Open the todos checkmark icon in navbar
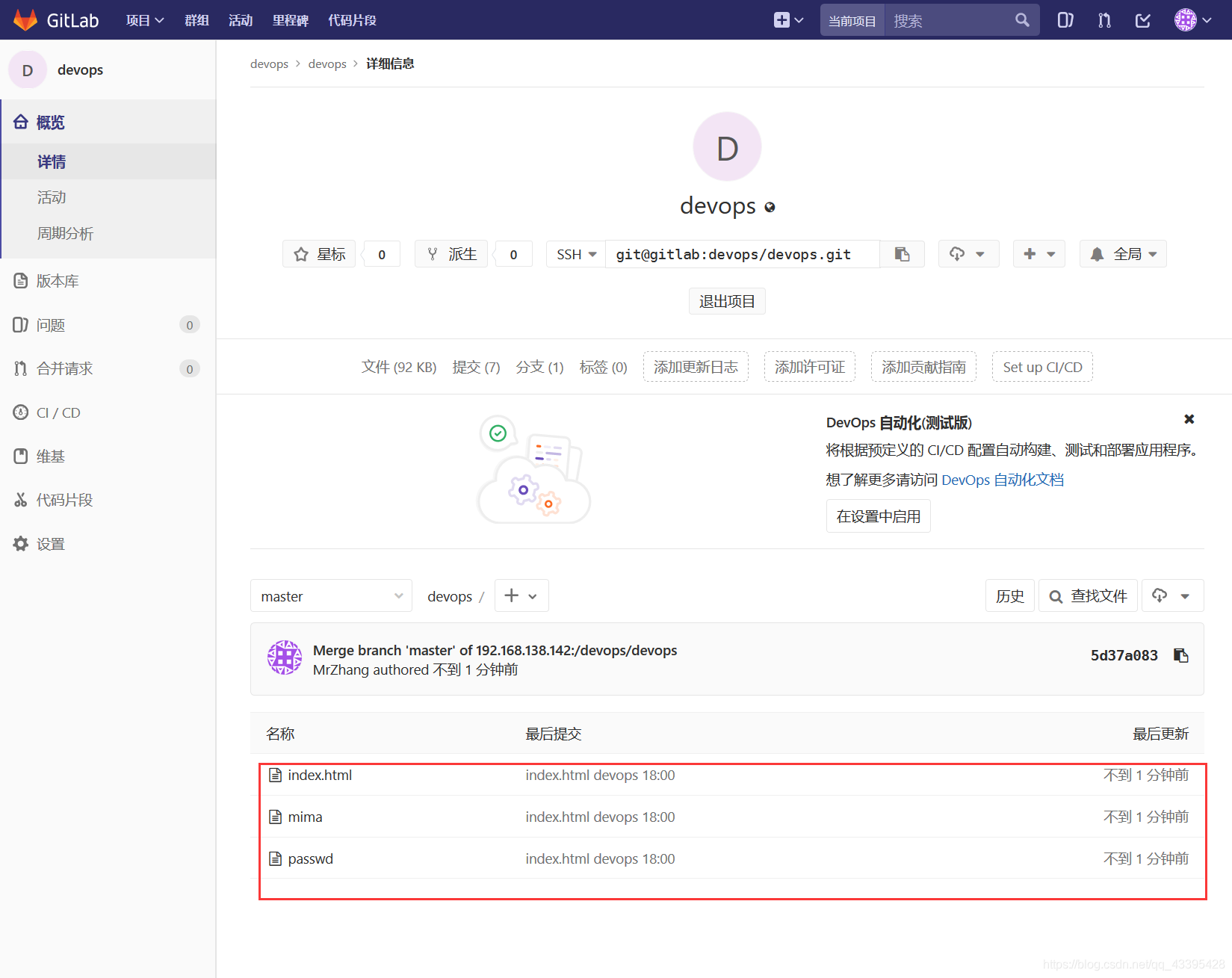 tap(1143, 20)
